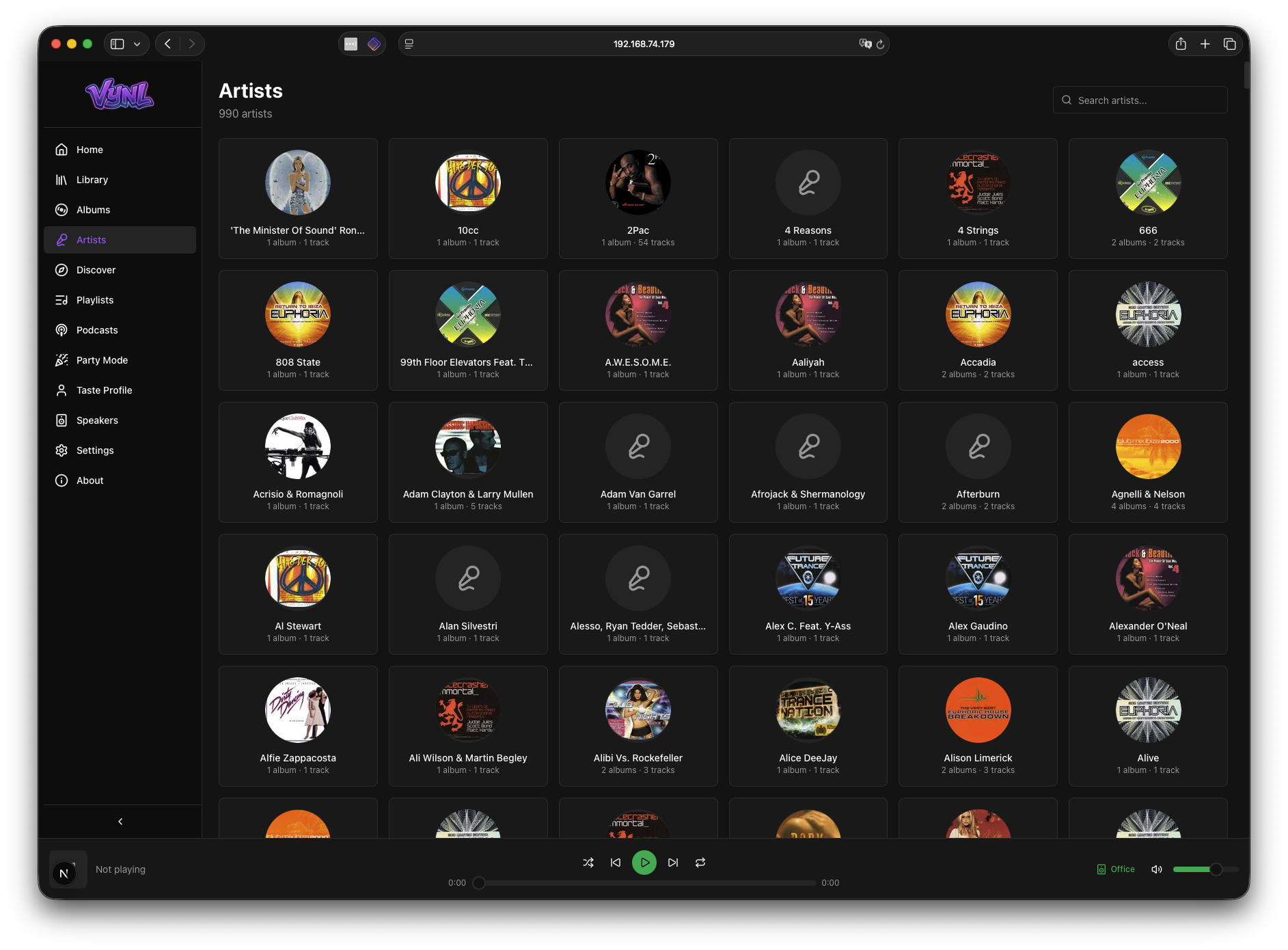1288x950 pixels.
Task: Skip to the next track
Action: coord(672,863)
